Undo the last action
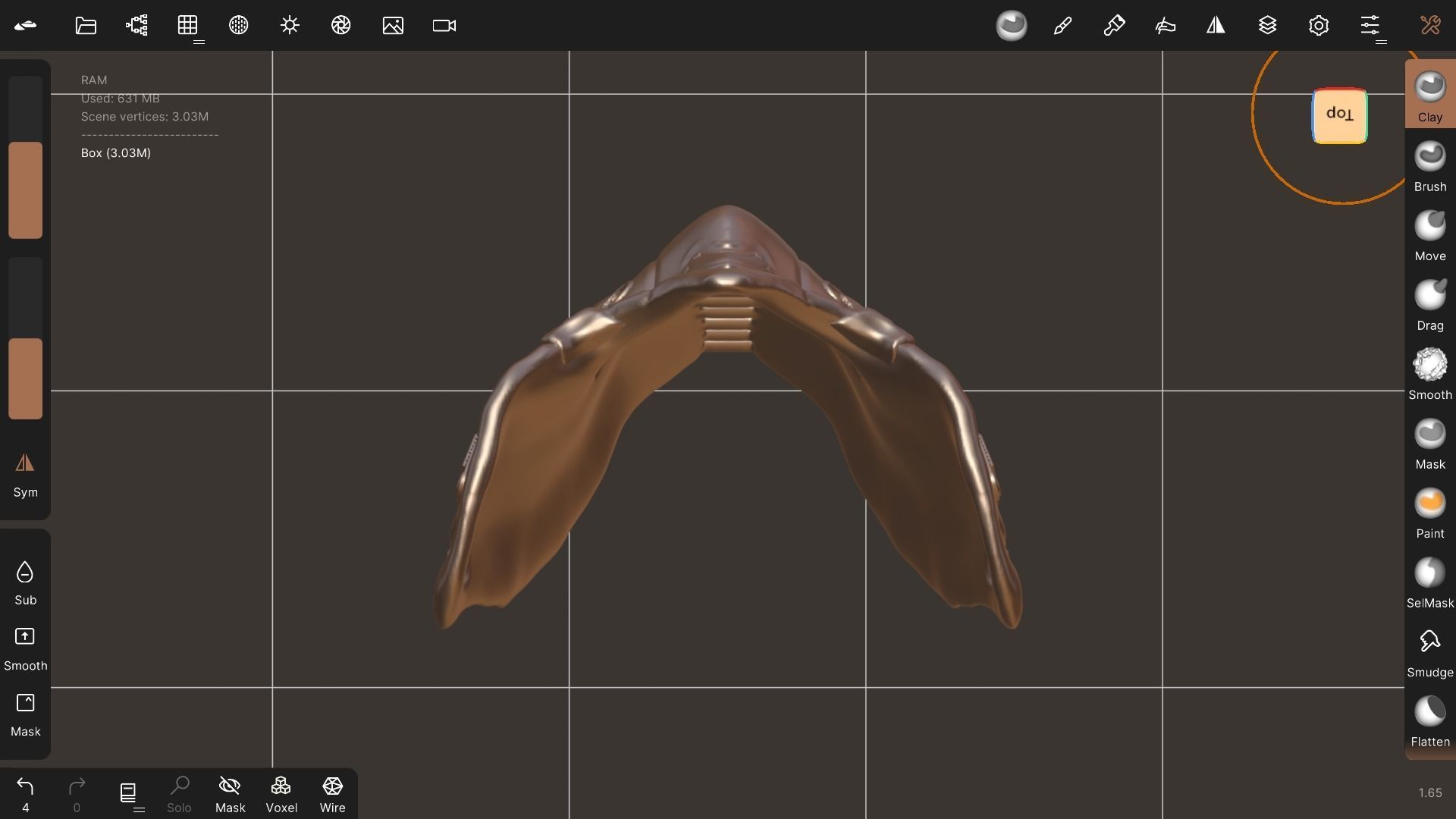 pyautogui.click(x=25, y=794)
